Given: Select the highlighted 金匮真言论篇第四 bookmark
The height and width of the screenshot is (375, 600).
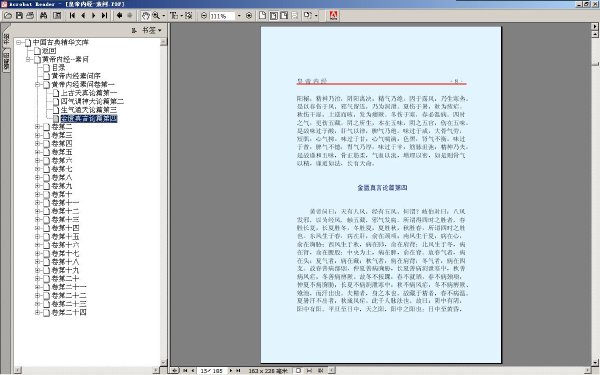Looking at the screenshot, I should pyautogui.click(x=89, y=119).
